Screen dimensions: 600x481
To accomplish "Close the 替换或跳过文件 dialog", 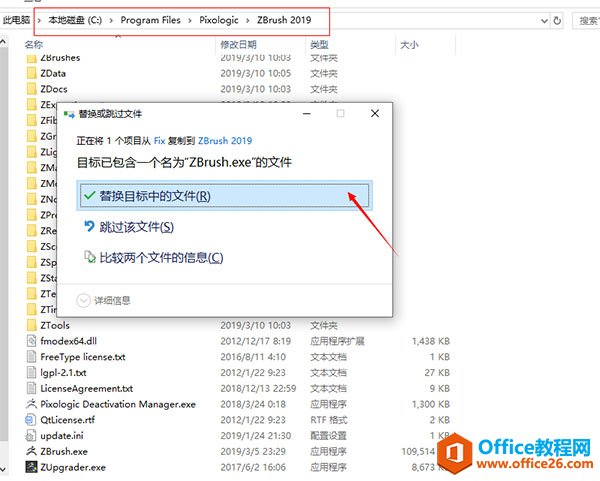I will [x=375, y=113].
